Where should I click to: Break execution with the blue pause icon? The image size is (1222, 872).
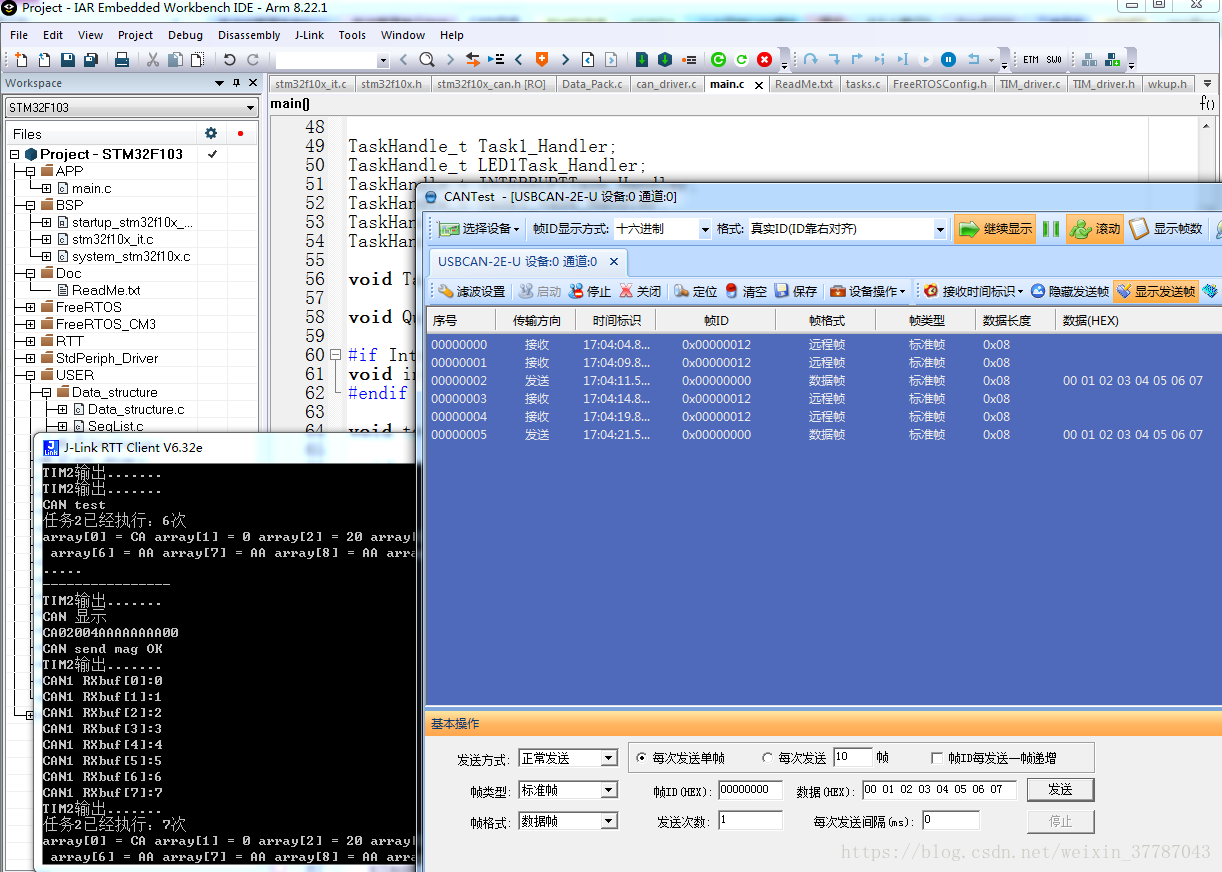(949, 60)
